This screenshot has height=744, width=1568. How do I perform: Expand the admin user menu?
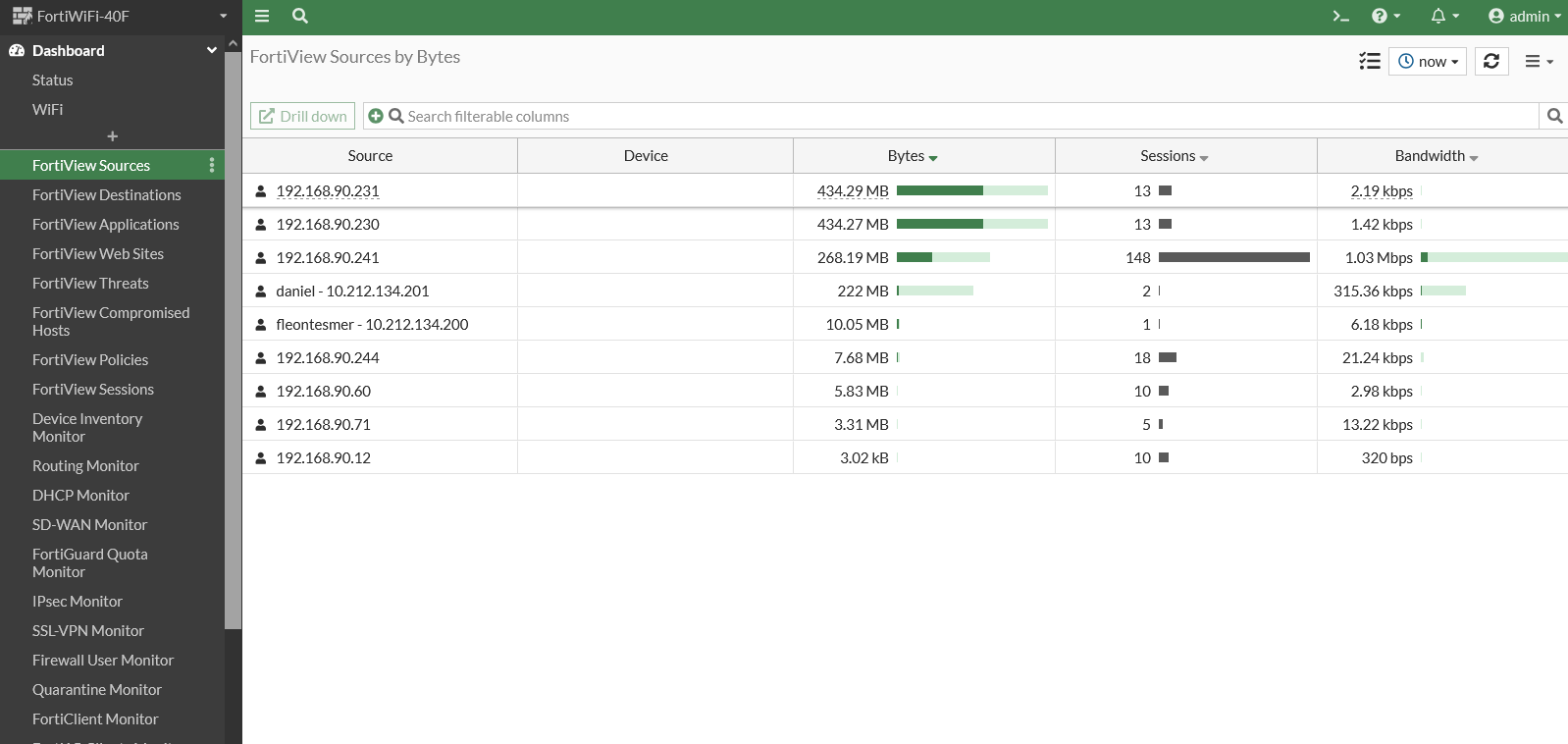click(1524, 16)
